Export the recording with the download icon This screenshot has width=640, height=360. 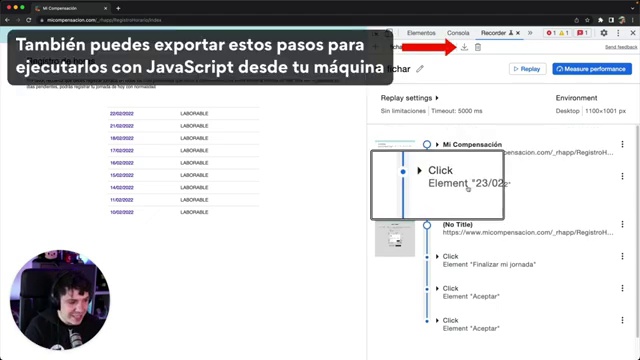464,47
